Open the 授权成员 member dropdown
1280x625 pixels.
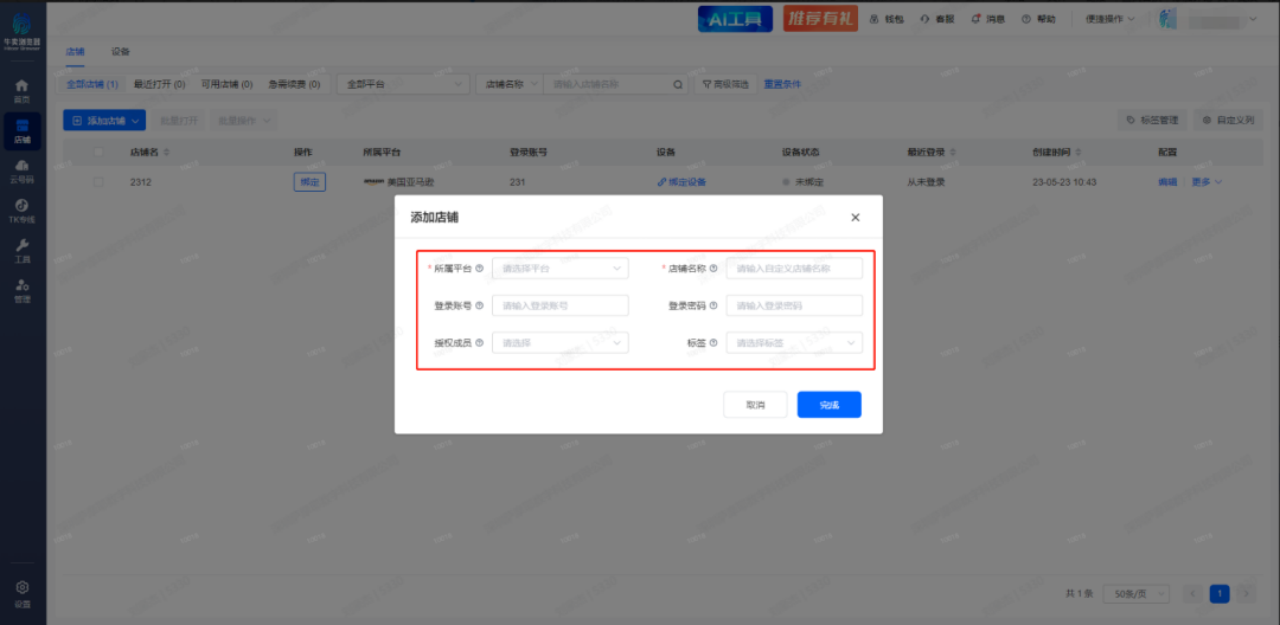pyautogui.click(x=560, y=342)
